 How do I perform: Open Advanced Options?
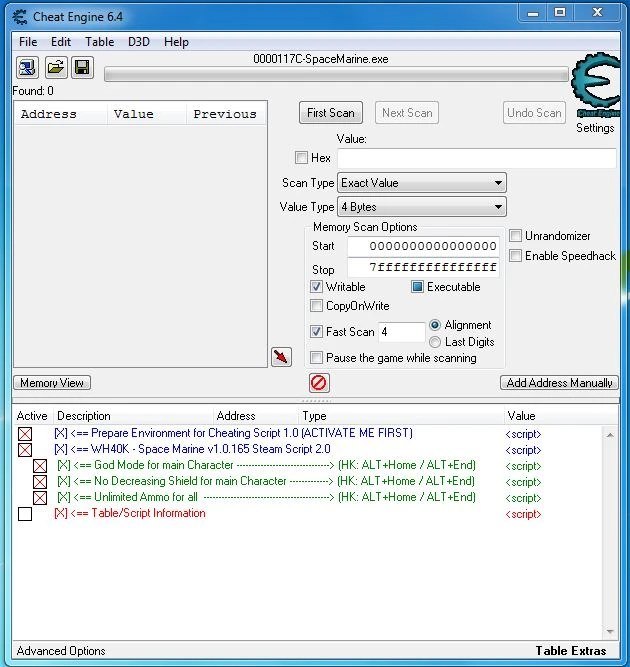[x=61, y=651]
